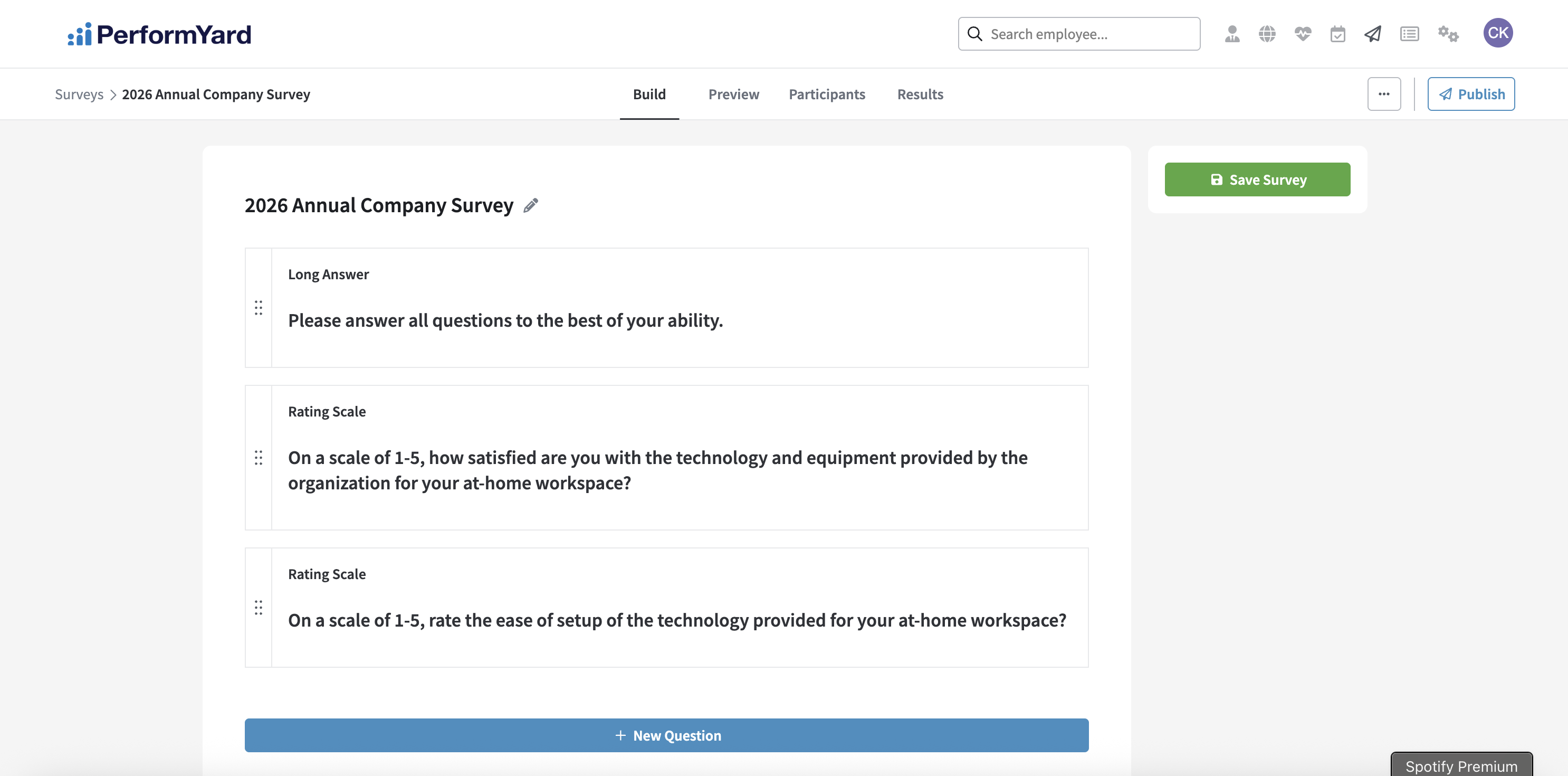Click the employee profile icon in header

click(x=1232, y=34)
